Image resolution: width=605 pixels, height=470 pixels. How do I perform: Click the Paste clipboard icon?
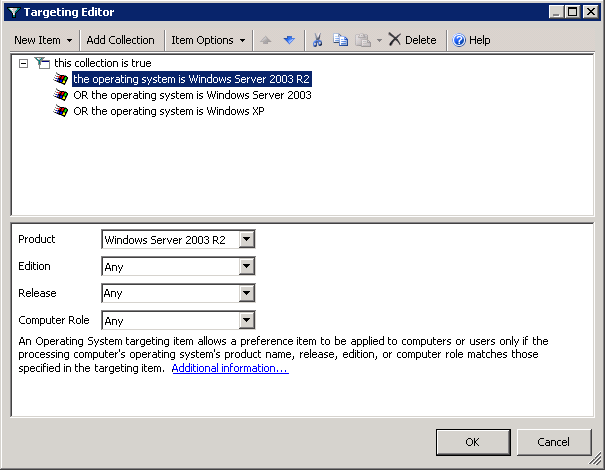[363, 40]
